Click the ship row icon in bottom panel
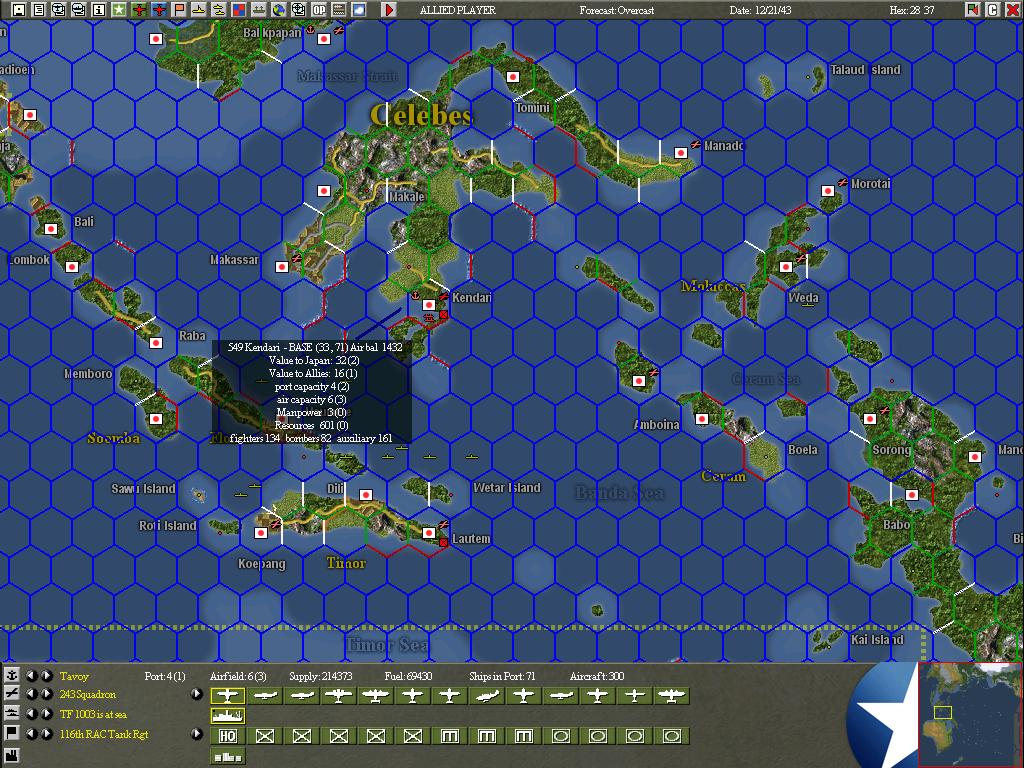This screenshot has width=1024, height=768. click(x=12, y=714)
